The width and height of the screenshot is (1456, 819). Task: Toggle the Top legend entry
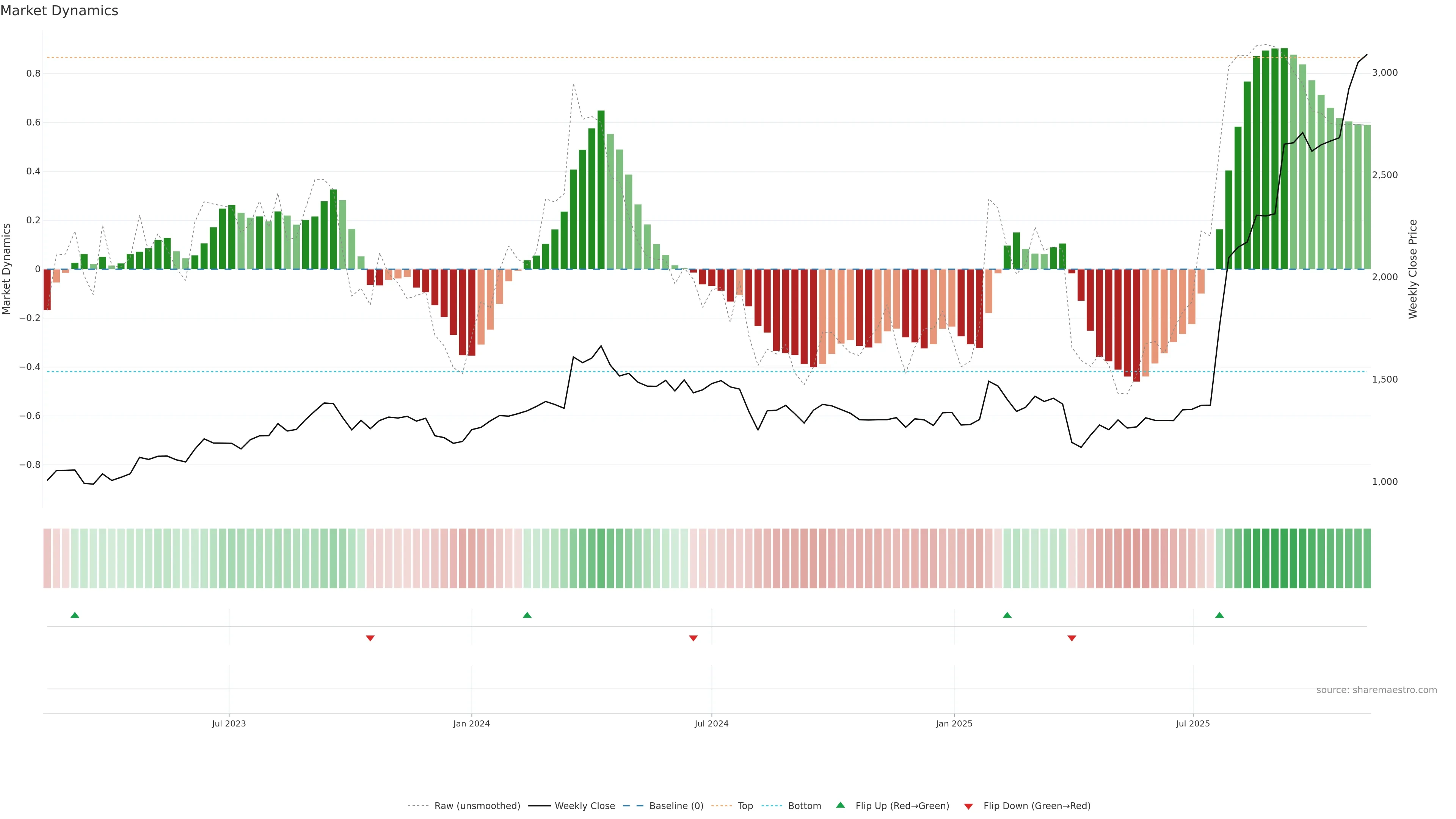click(x=745, y=805)
